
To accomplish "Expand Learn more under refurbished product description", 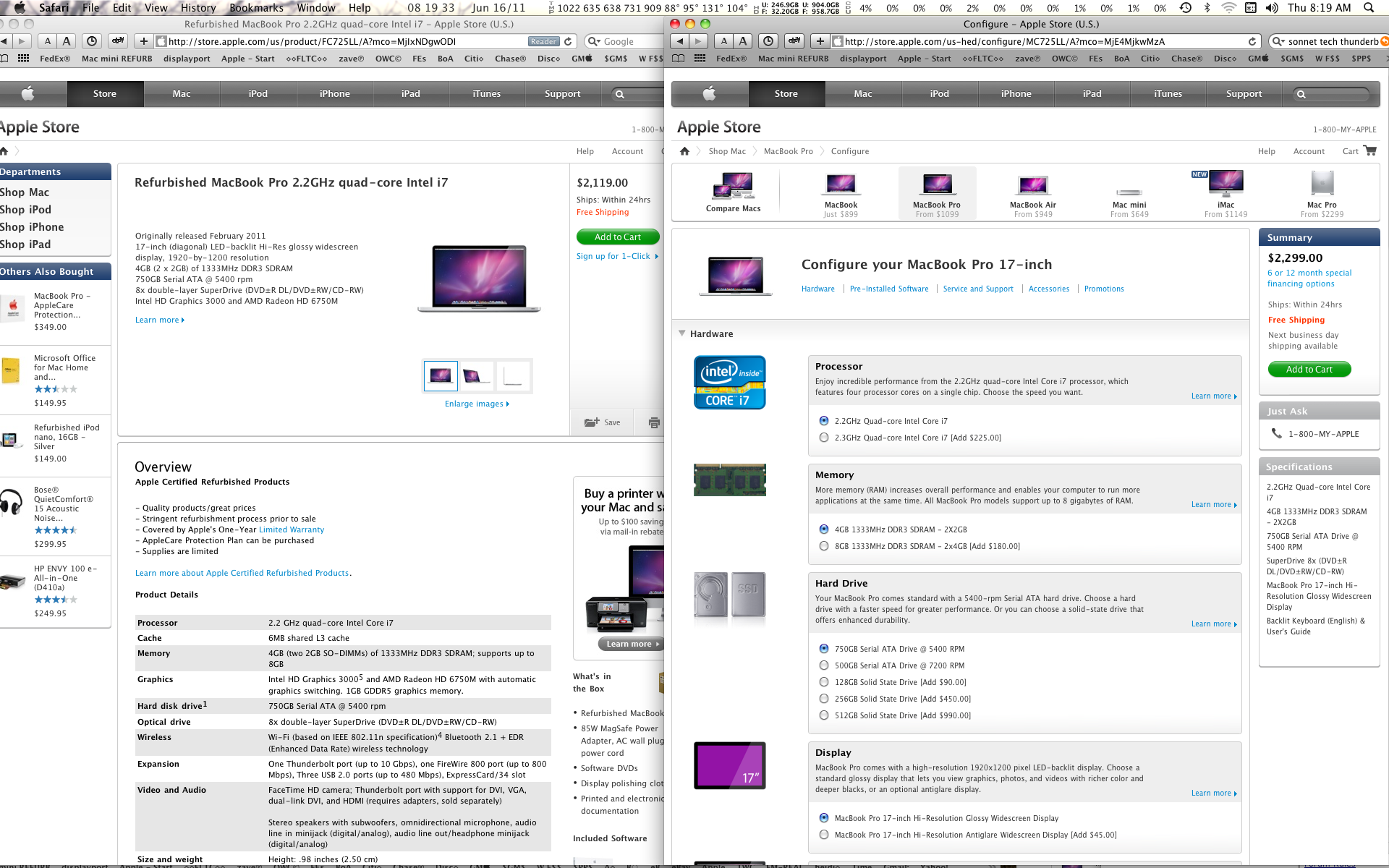I will coord(160,320).
